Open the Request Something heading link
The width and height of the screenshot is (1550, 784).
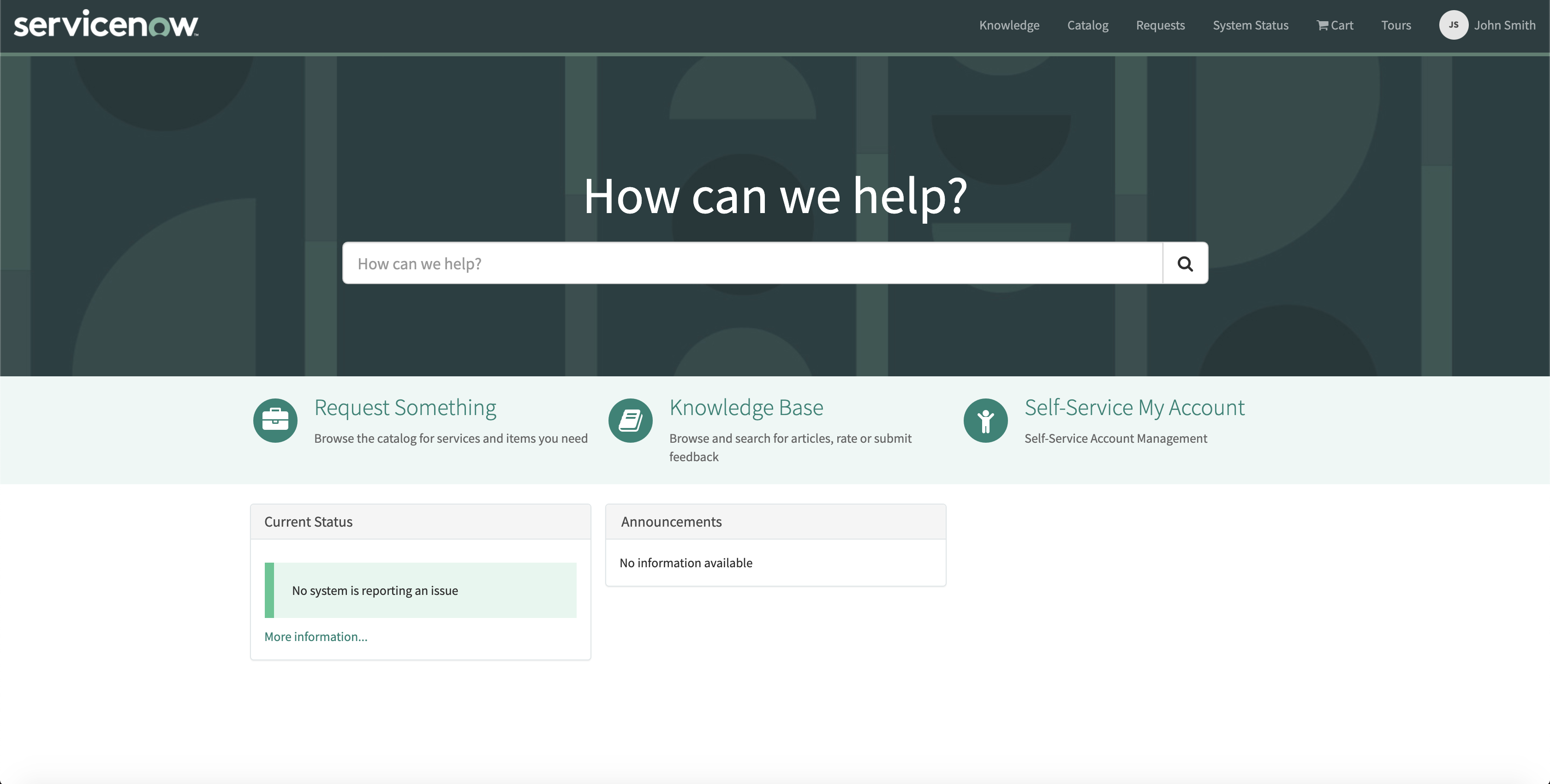point(405,408)
